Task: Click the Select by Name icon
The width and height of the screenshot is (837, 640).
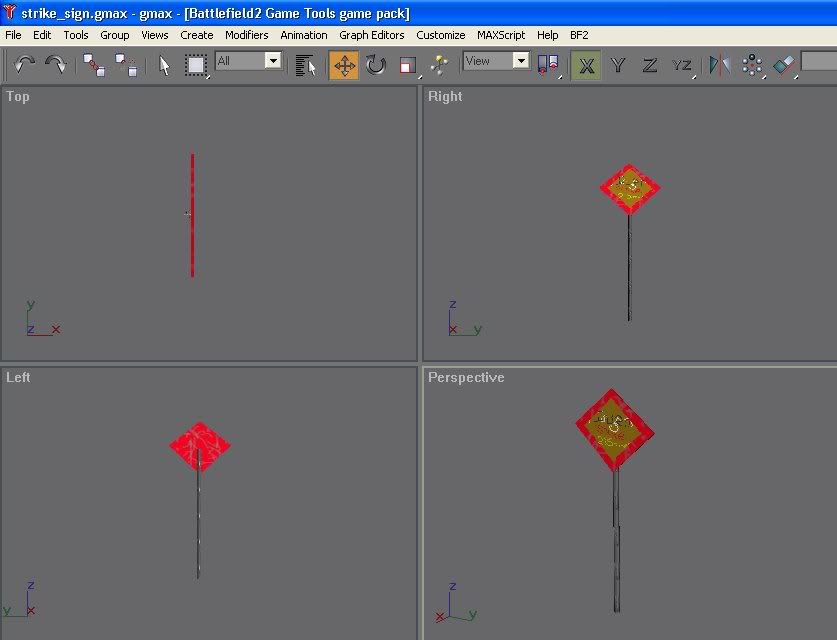Action: pyautogui.click(x=306, y=66)
